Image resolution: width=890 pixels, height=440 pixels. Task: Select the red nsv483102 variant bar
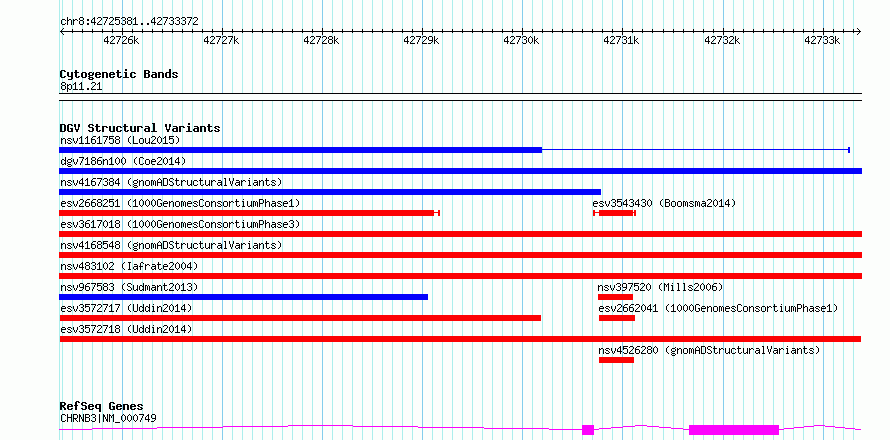click(460, 276)
